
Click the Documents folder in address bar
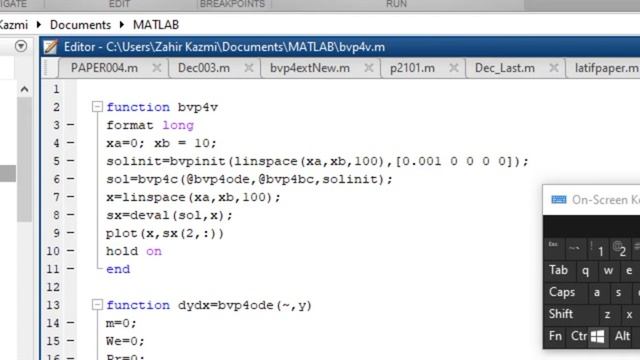click(x=80, y=25)
